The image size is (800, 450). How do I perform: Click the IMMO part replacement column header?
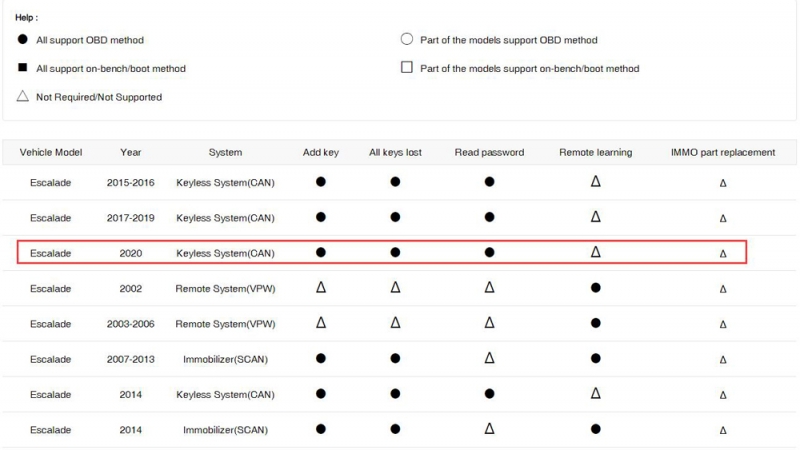(x=723, y=152)
